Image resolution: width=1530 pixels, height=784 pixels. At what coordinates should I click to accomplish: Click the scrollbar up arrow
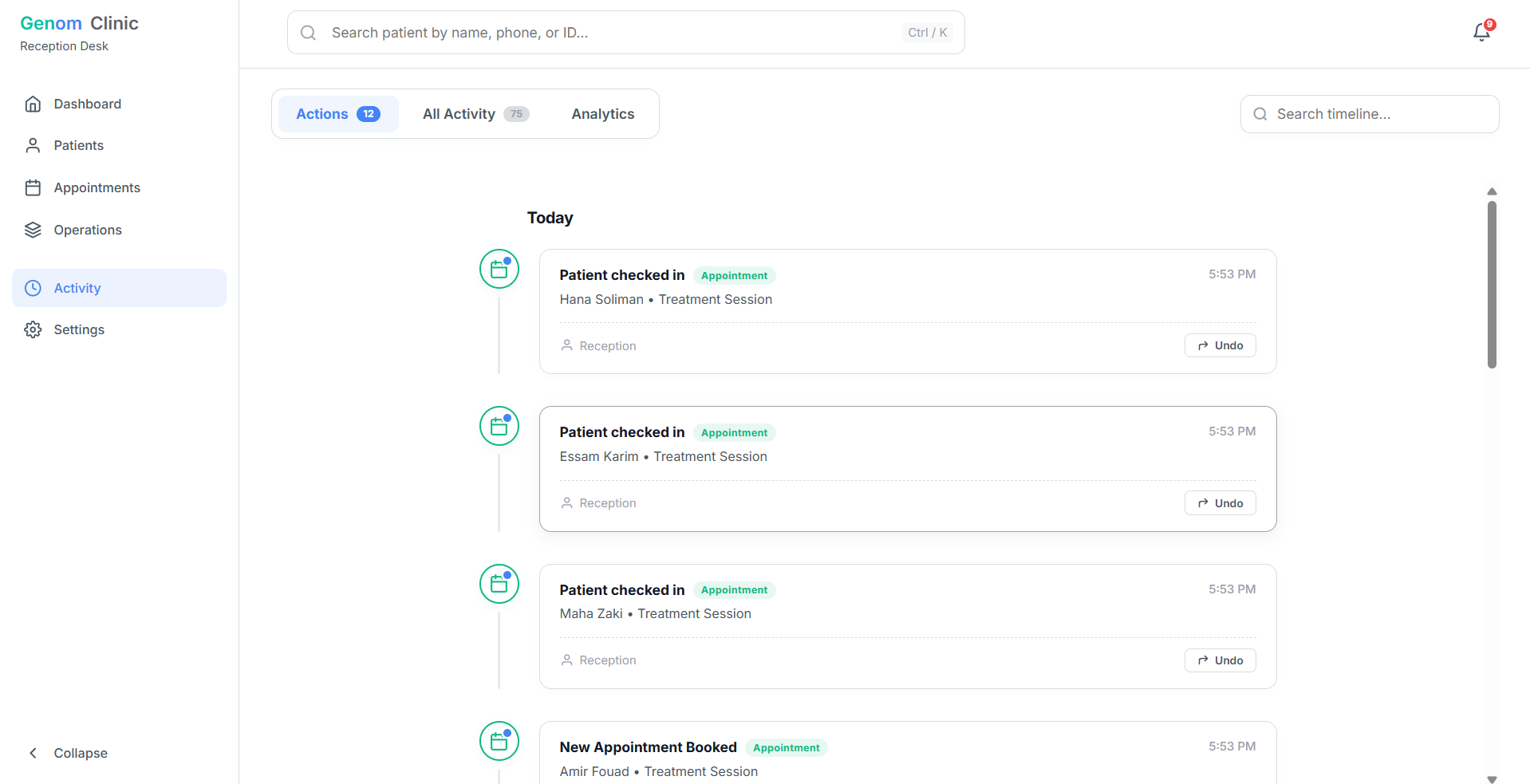tap(1492, 191)
